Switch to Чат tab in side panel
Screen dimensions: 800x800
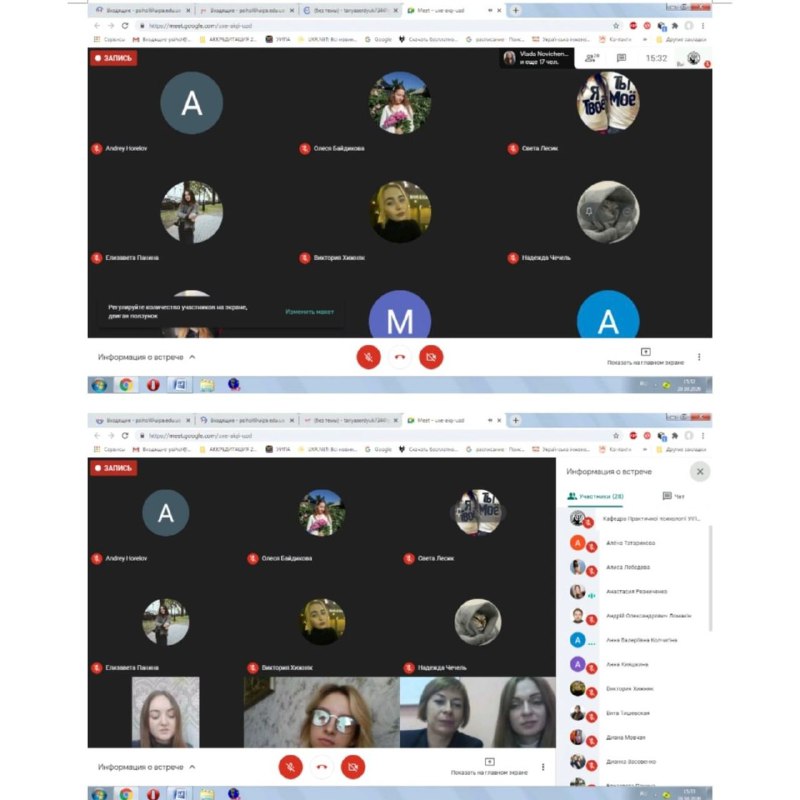673,496
